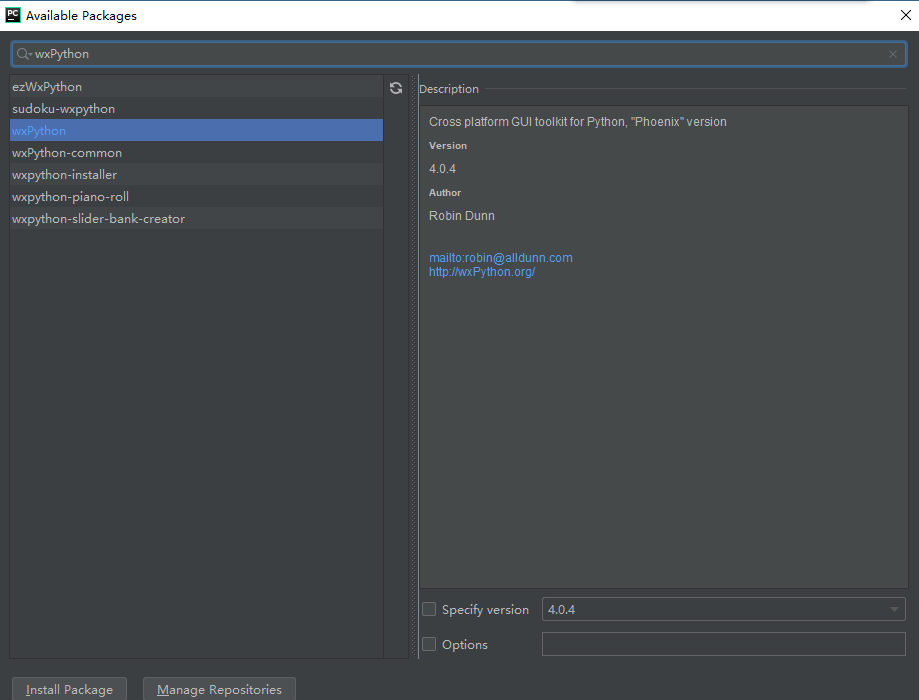Select the wxPython package entry

[39, 131]
